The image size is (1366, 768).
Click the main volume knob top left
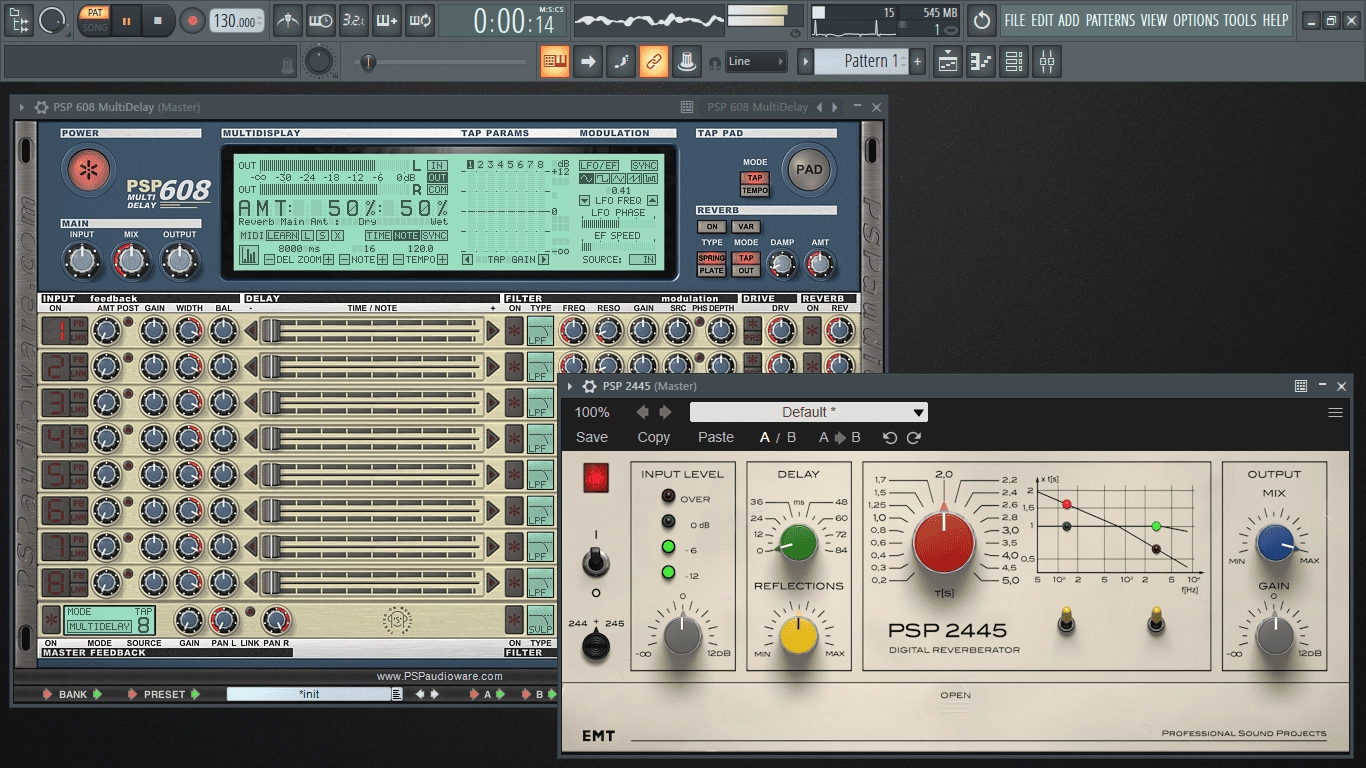(x=51, y=20)
